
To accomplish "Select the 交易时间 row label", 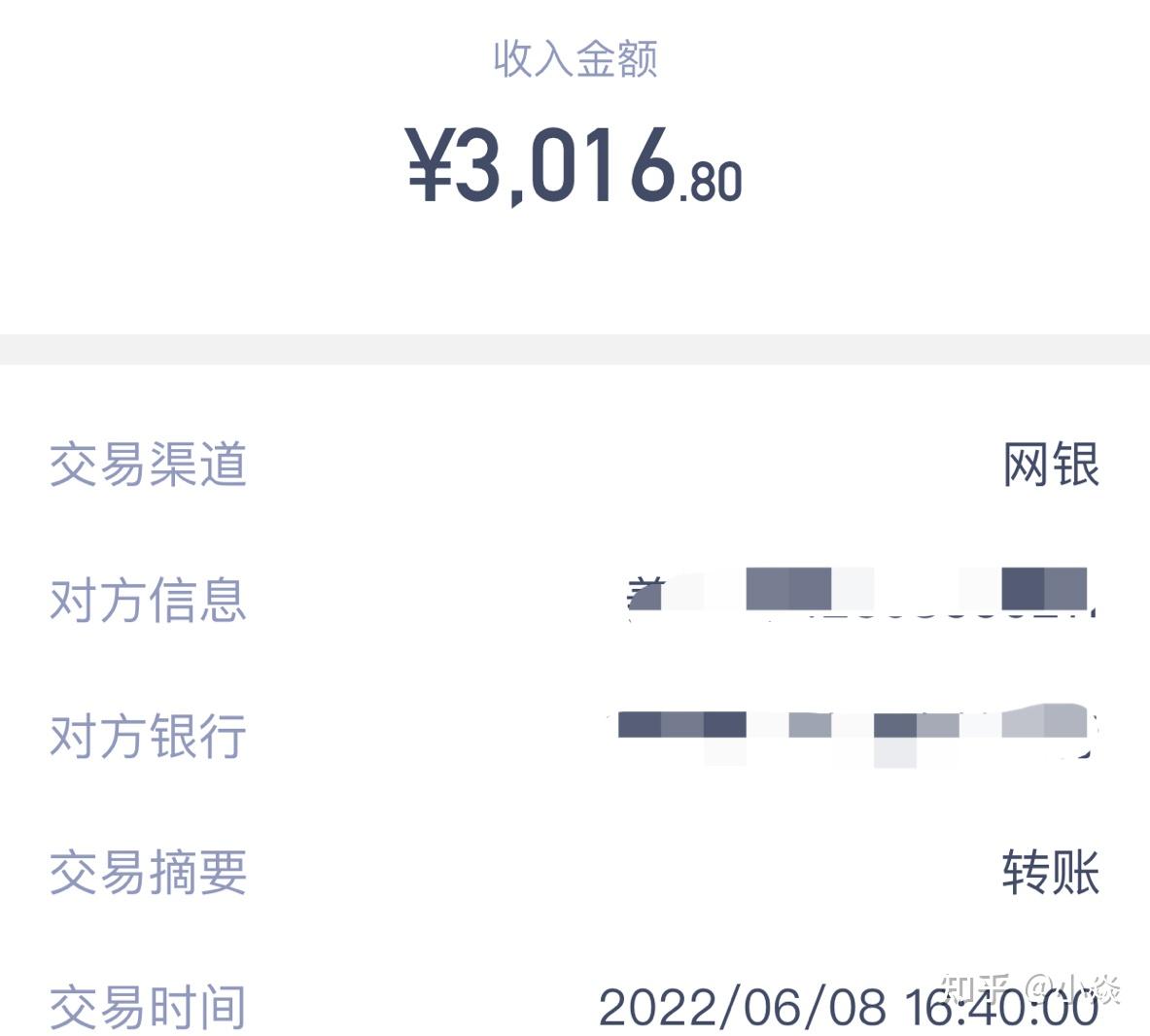I will point(148,1007).
